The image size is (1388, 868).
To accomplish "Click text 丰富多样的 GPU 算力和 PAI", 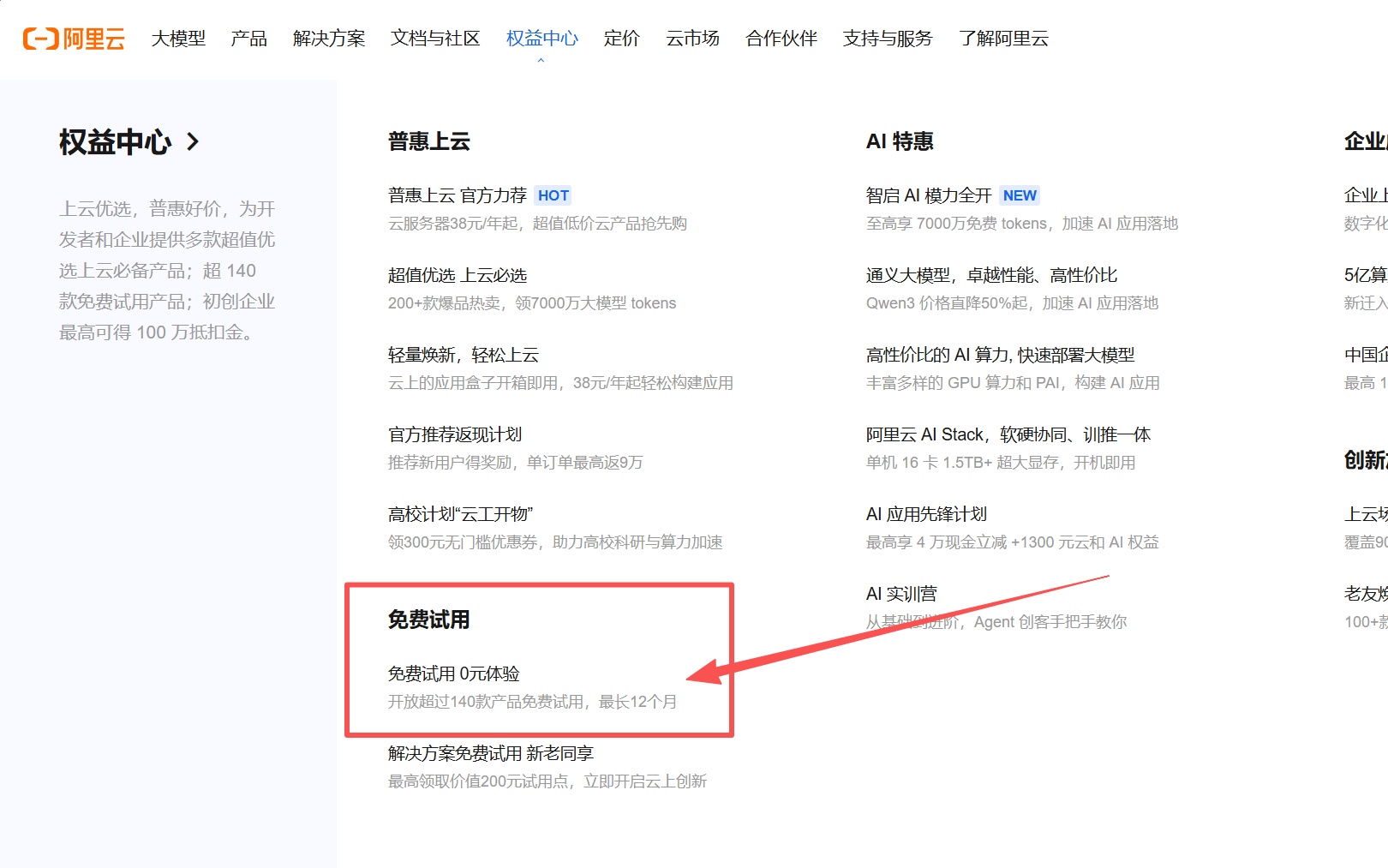I will click(962, 383).
